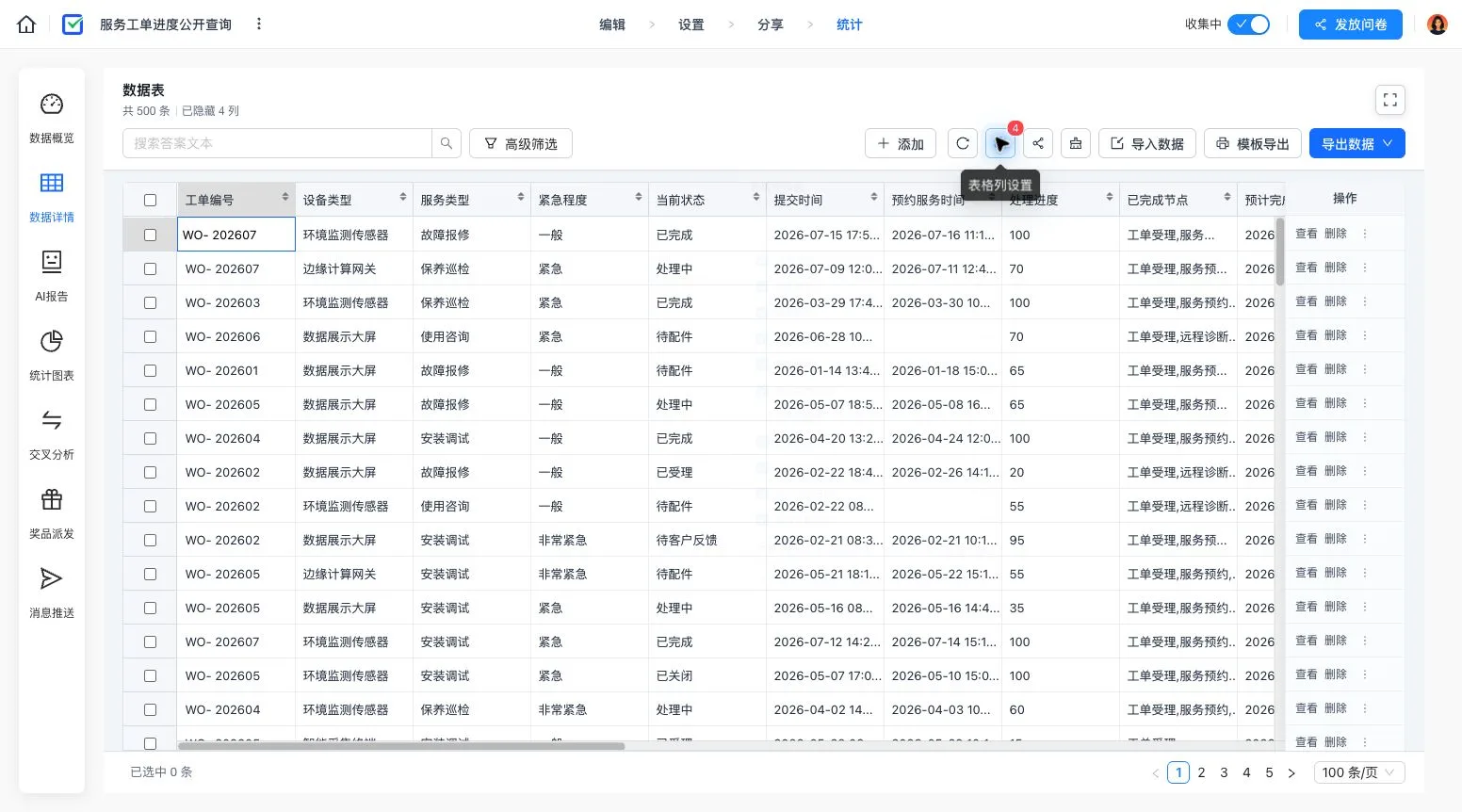Open the more menu for the WO- 202606 row
The image size is (1462, 812).
coord(1365,335)
